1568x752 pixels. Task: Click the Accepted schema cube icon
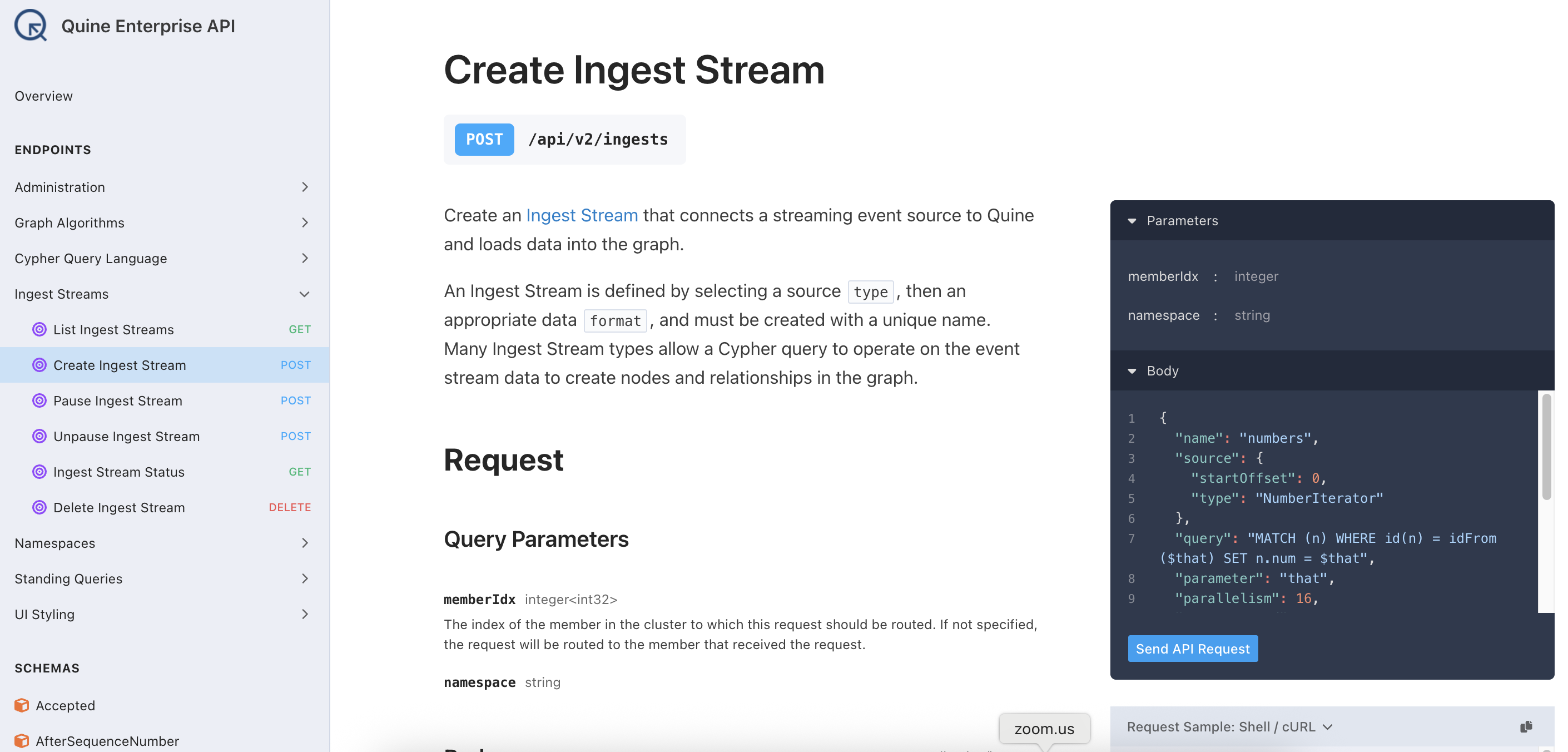tap(22, 705)
